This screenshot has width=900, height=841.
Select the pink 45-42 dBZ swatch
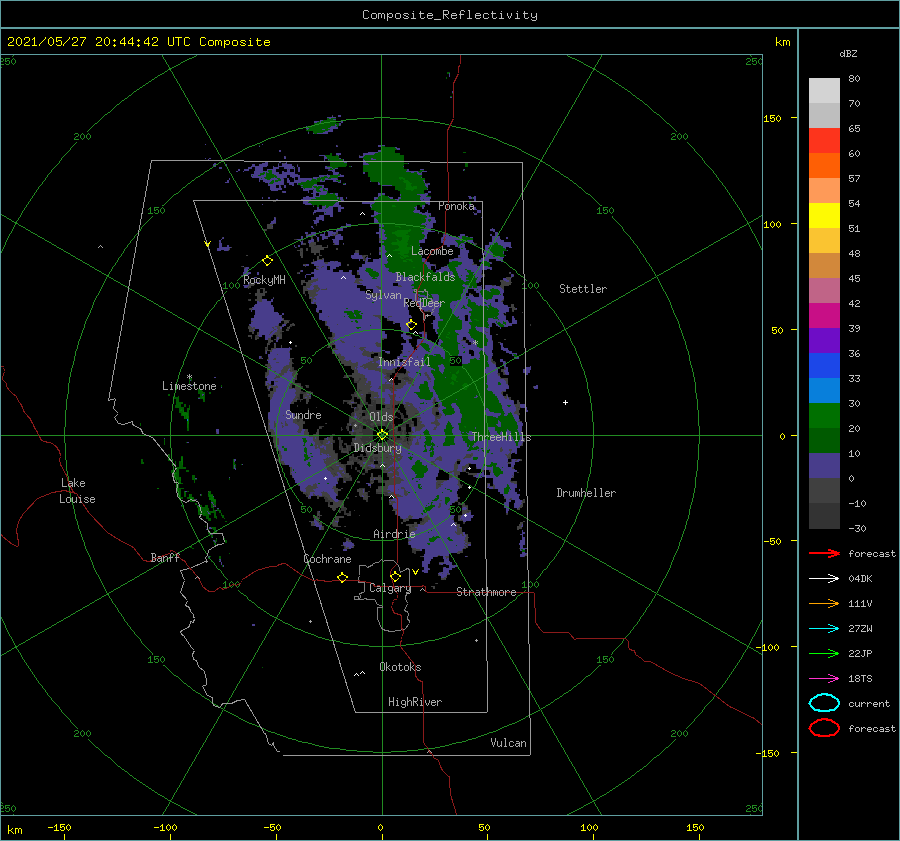(824, 291)
